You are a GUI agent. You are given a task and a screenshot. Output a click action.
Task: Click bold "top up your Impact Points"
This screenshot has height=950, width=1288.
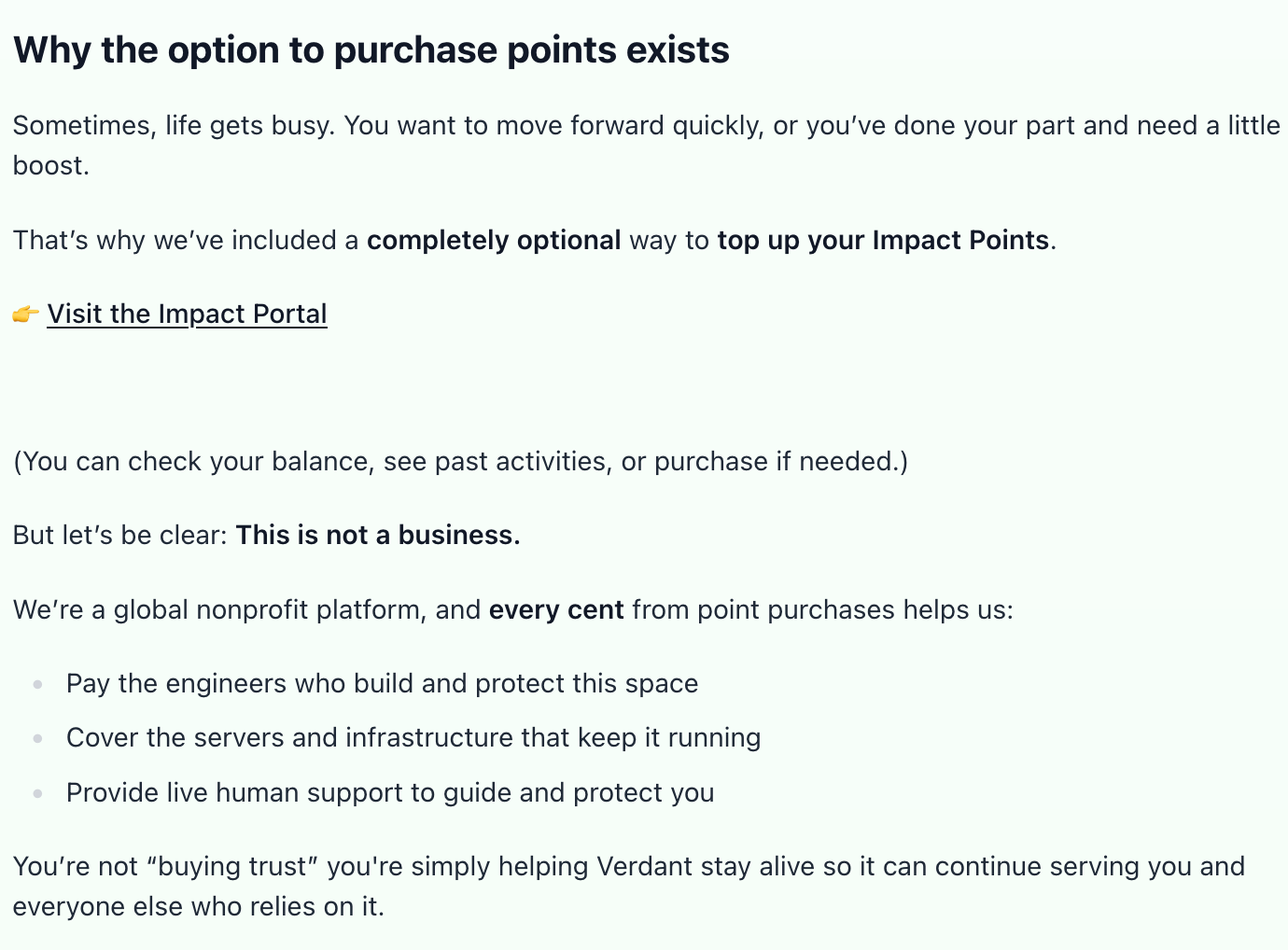pos(883,241)
